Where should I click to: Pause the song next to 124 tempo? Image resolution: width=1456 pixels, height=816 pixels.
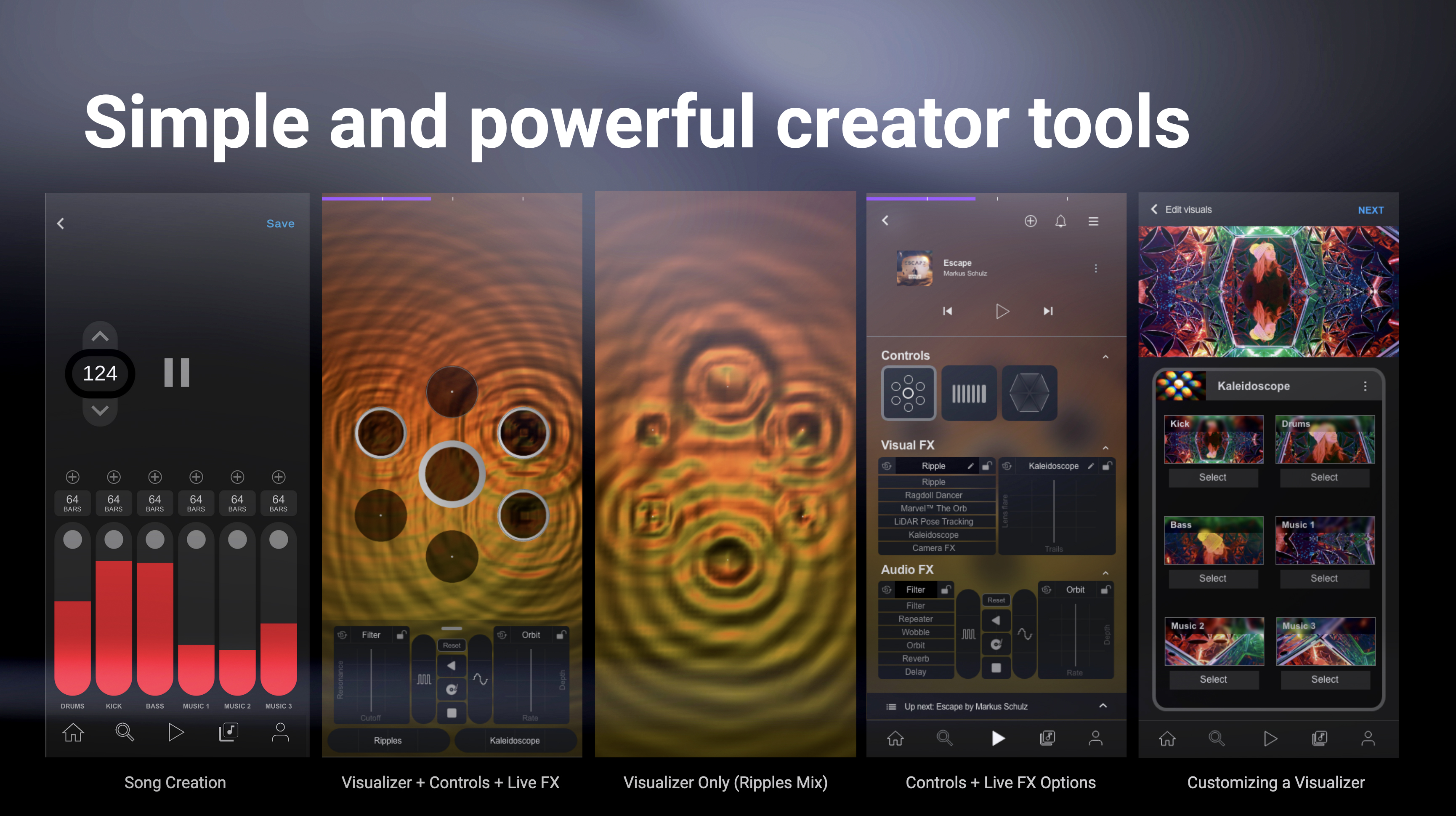pos(176,373)
